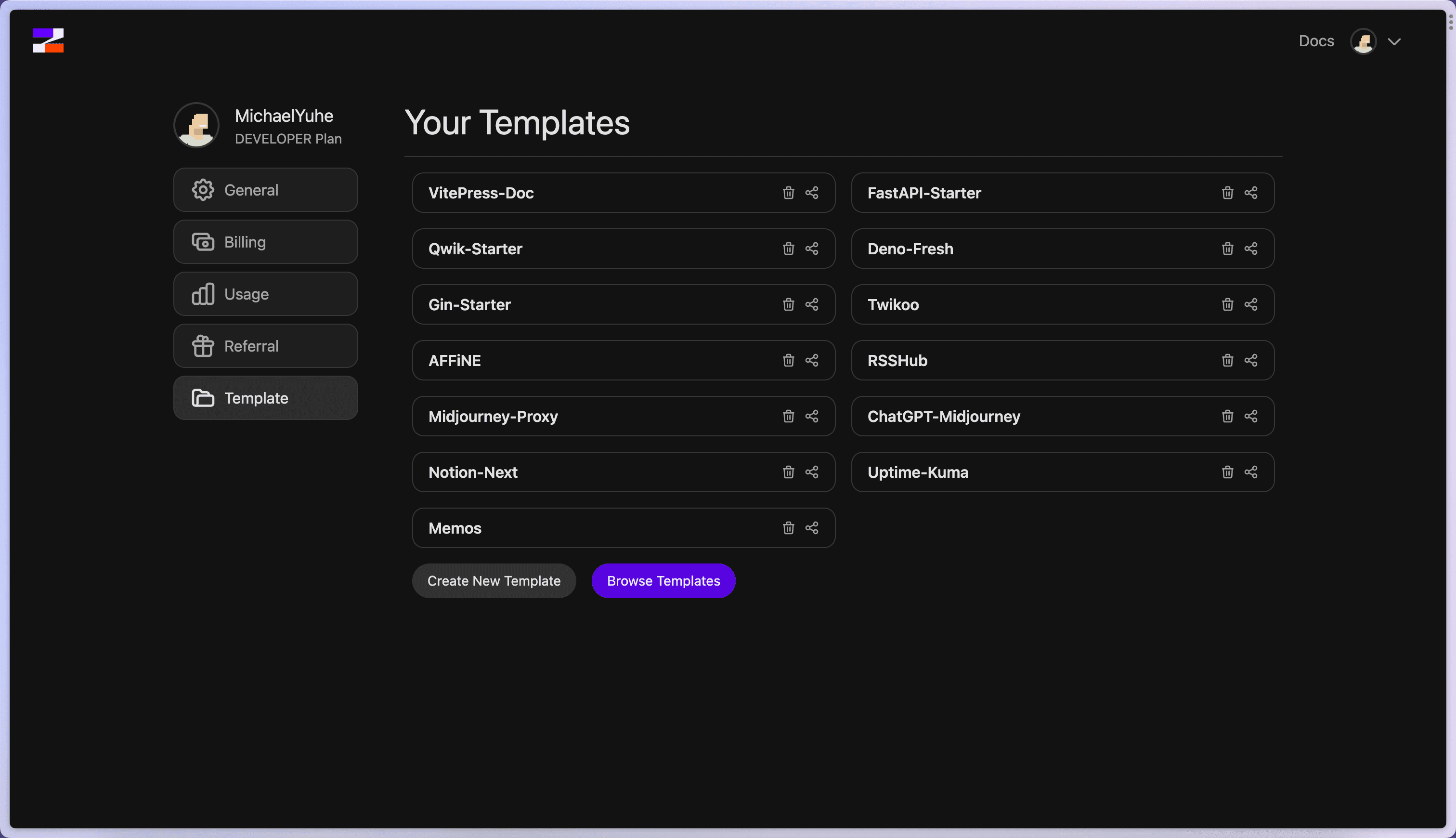This screenshot has width=1456, height=838.
Task: Delete the Midjourney-Proxy template
Action: coord(788,416)
